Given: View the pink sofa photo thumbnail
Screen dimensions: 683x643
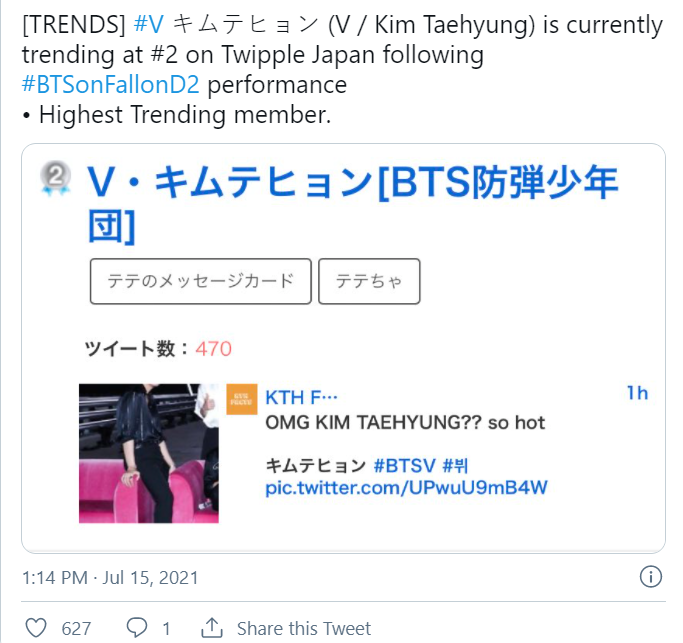Looking at the screenshot, I should 149,453.
